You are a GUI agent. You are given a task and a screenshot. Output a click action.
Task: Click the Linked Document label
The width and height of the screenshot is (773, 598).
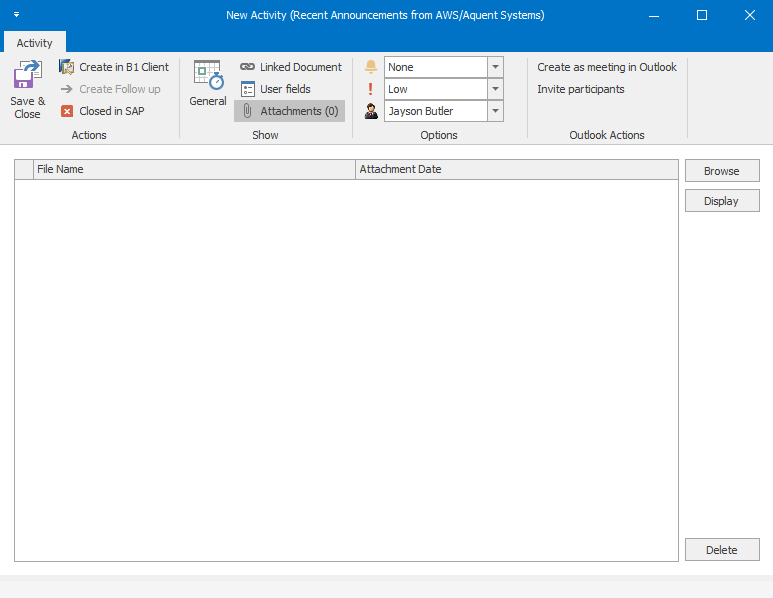pyautogui.click(x=301, y=67)
